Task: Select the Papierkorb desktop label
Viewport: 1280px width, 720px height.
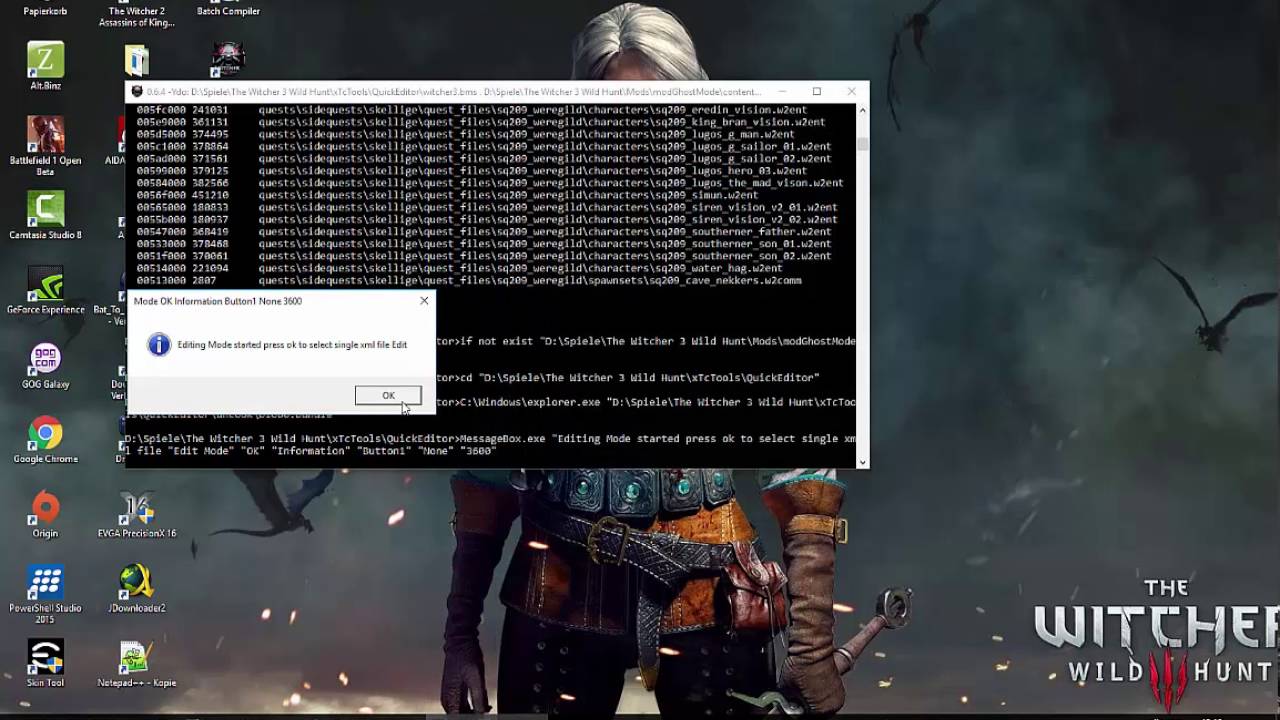Action: (x=45, y=11)
